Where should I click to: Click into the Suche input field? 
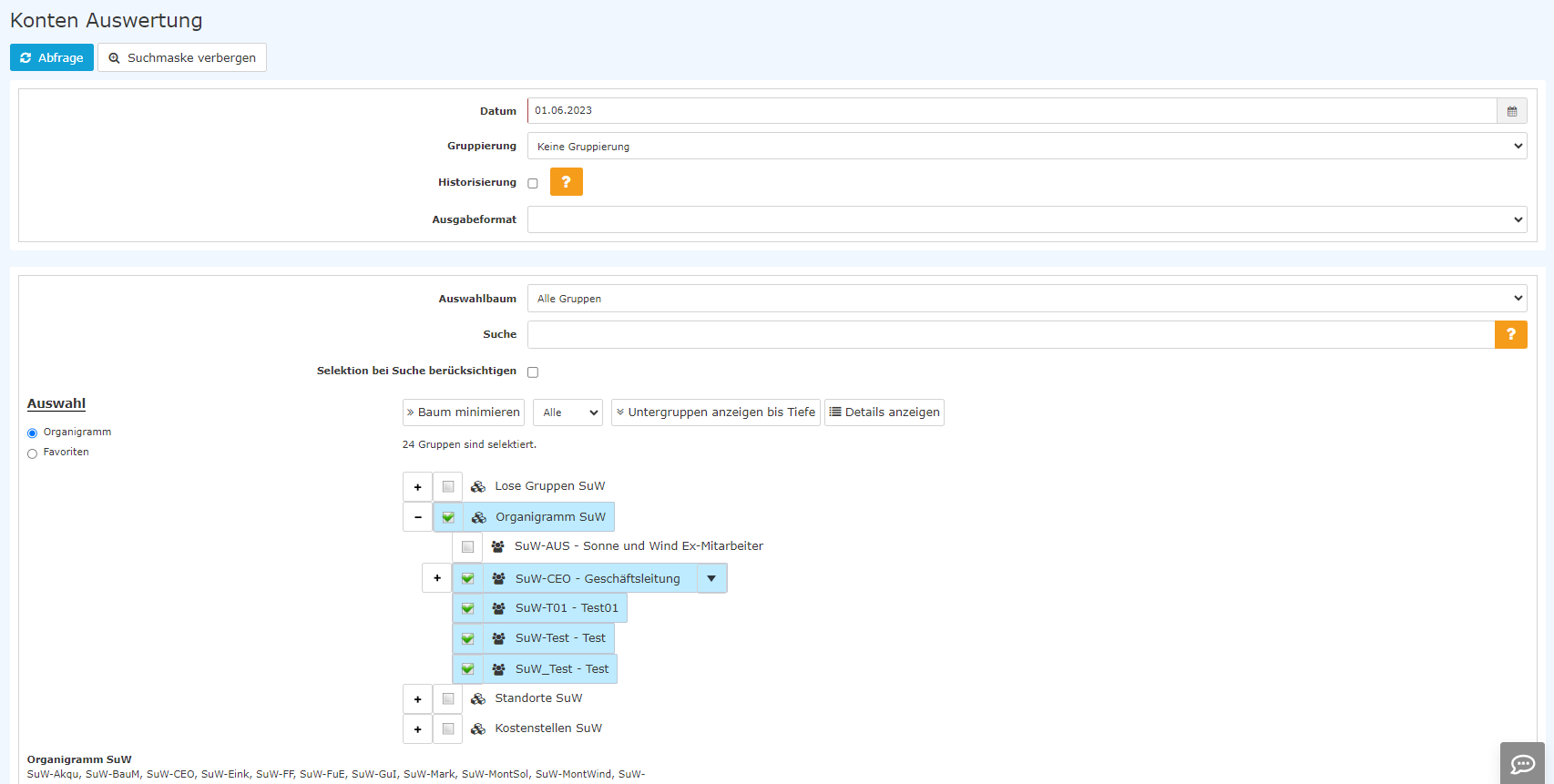pyautogui.click(x=1011, y=334)
